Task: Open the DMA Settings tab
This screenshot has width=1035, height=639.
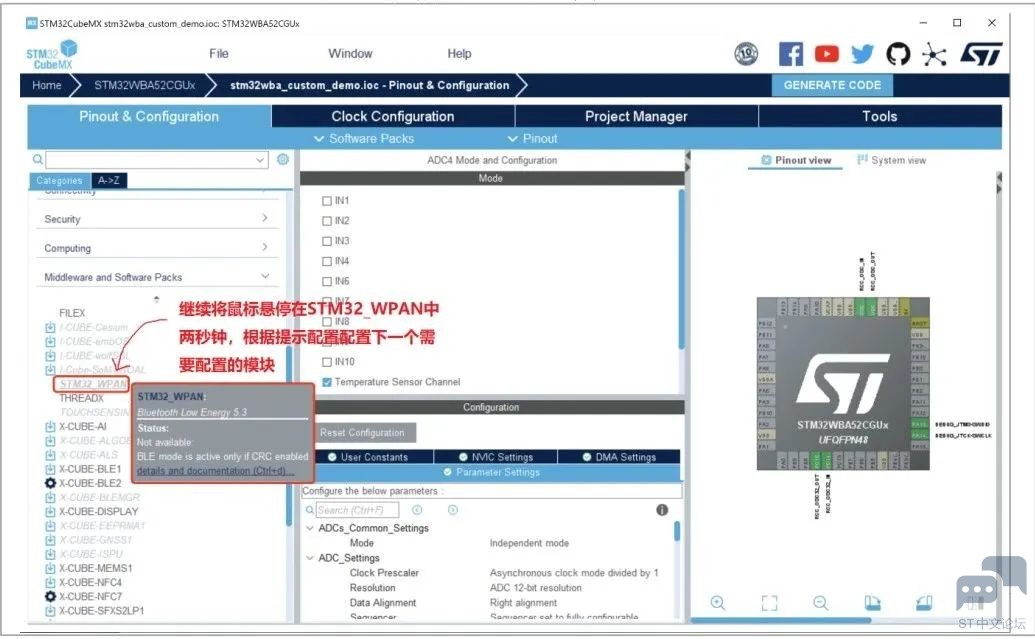Action: [x=619, y=457]
